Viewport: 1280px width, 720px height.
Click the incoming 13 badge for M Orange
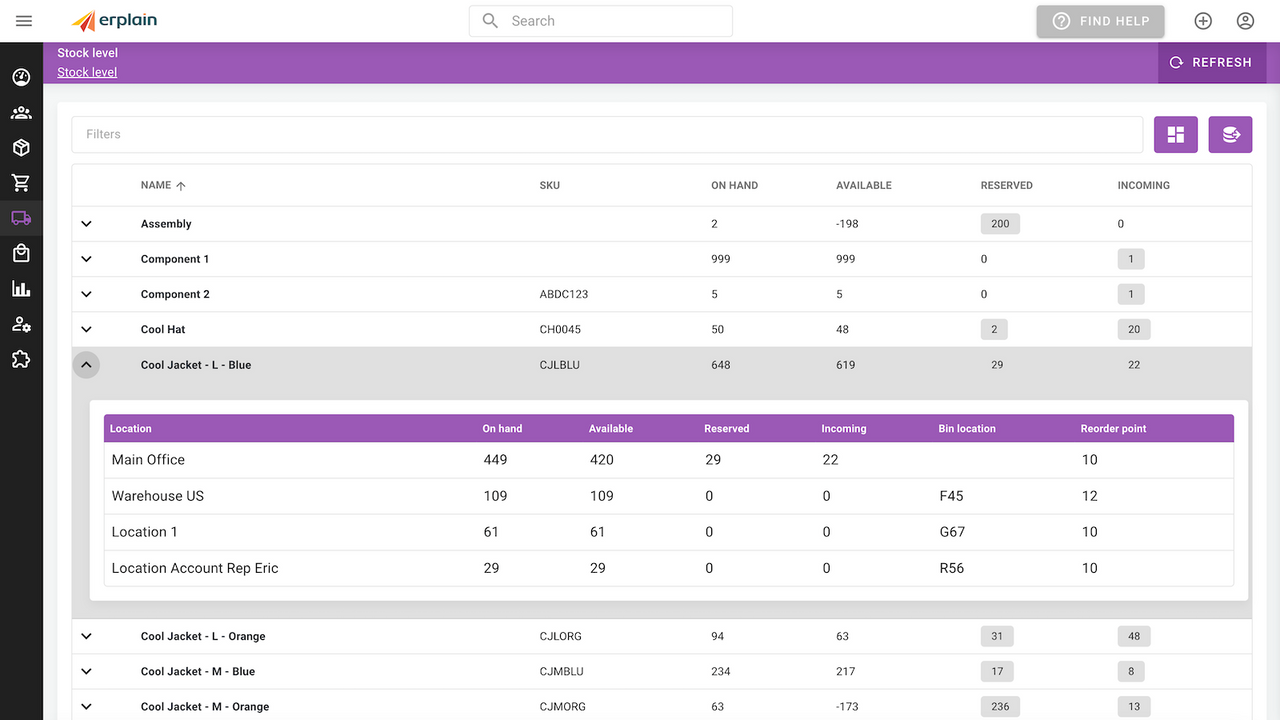[x=1134, y=706]
